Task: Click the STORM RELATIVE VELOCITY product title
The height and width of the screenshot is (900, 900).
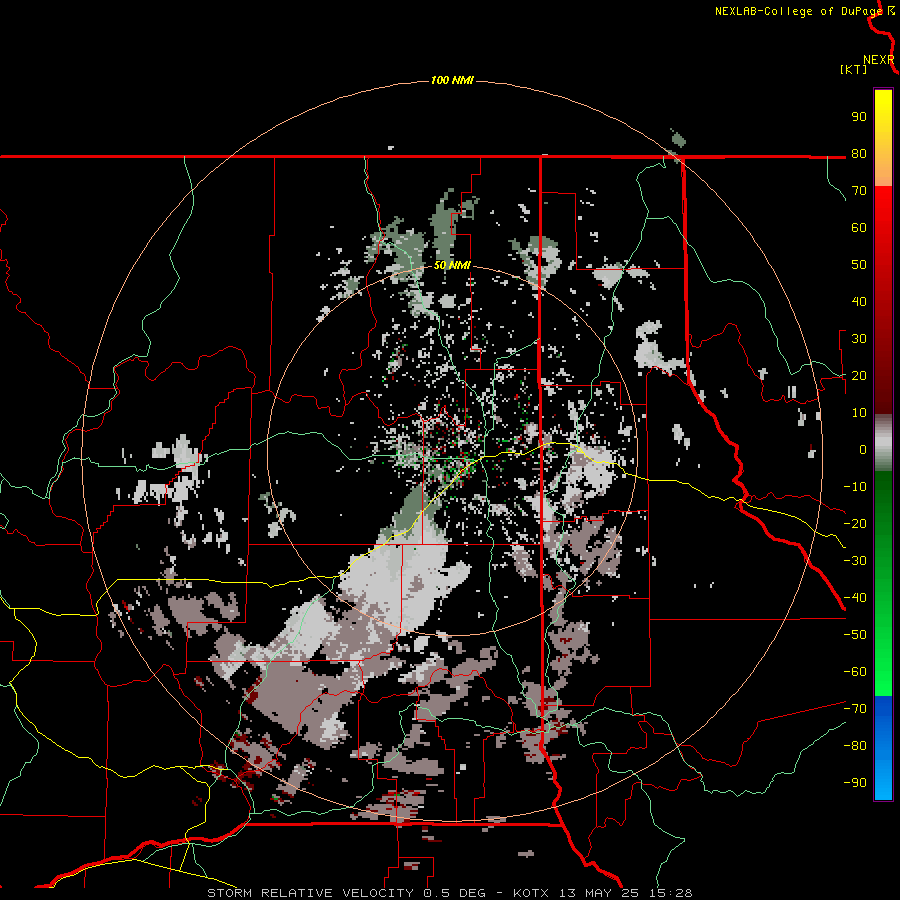Action: click(310, 893)
